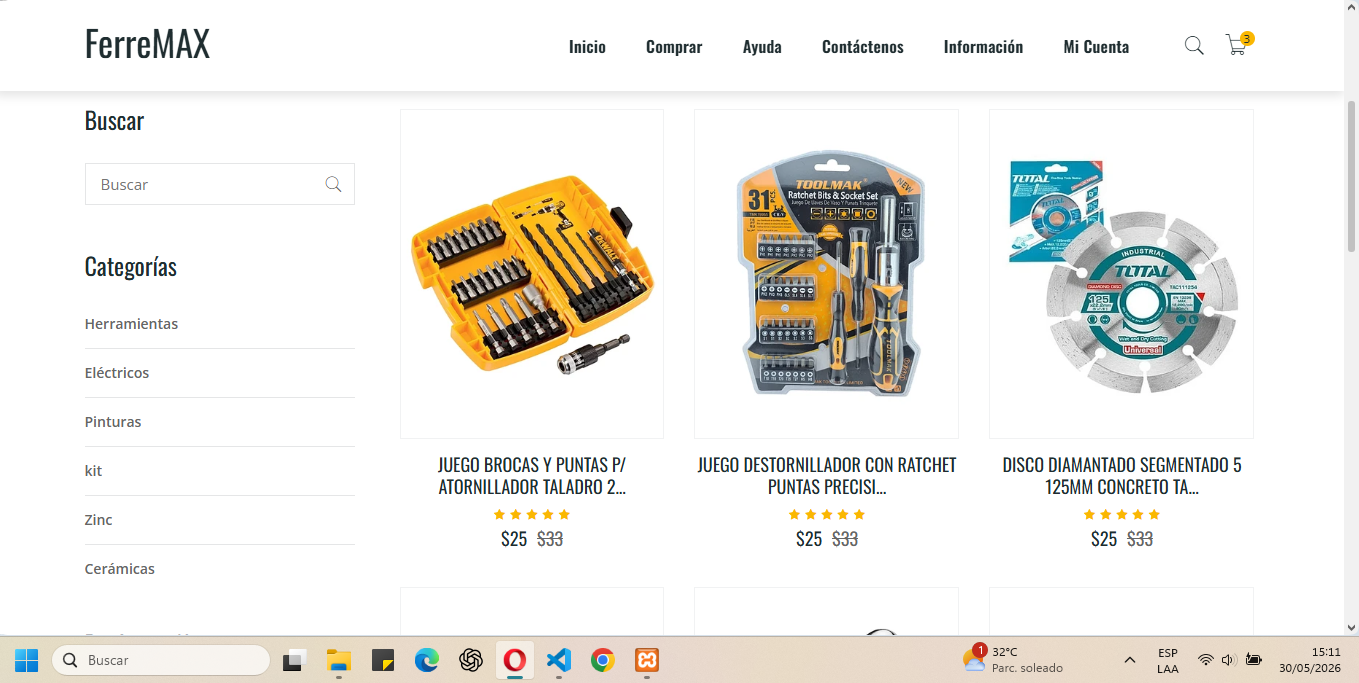
Task: Open JUEGO BROCAS Y PUNTAS product title
Action: pos(532,476)
